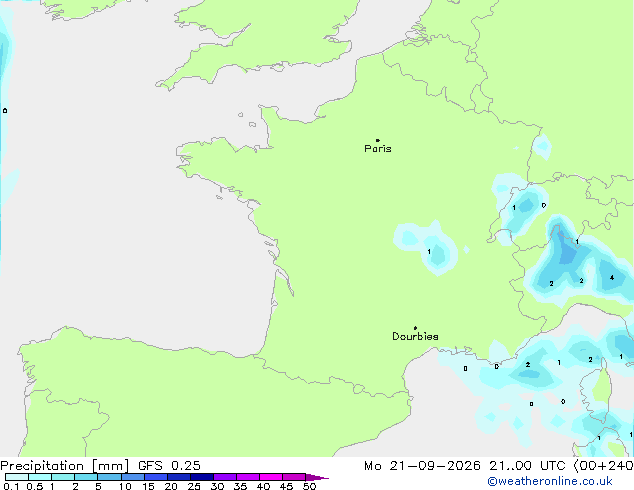The height and width of the screenshot is (490, 634).
Task: Pick the 25 mm dark navy legend swatch
Action: pyautogui.click(x=202, y=477)
